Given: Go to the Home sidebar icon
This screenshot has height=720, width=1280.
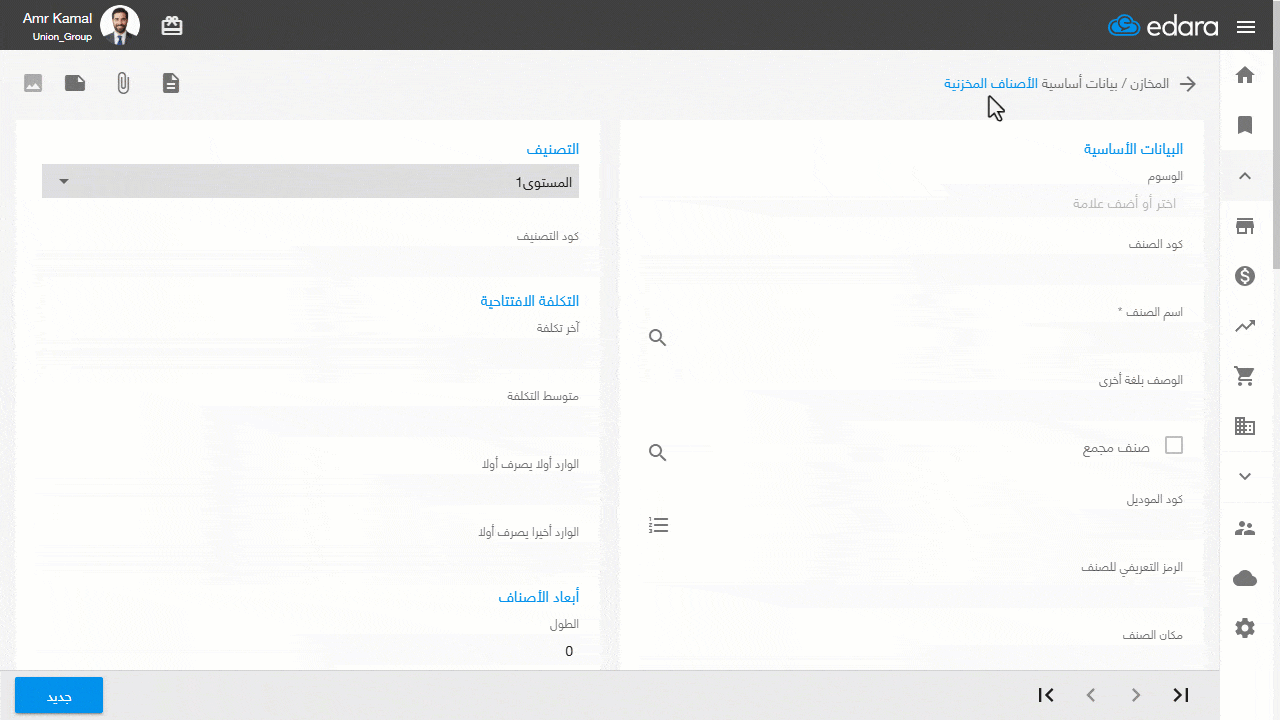Looking at the screenshot, I should point(1245,75).
